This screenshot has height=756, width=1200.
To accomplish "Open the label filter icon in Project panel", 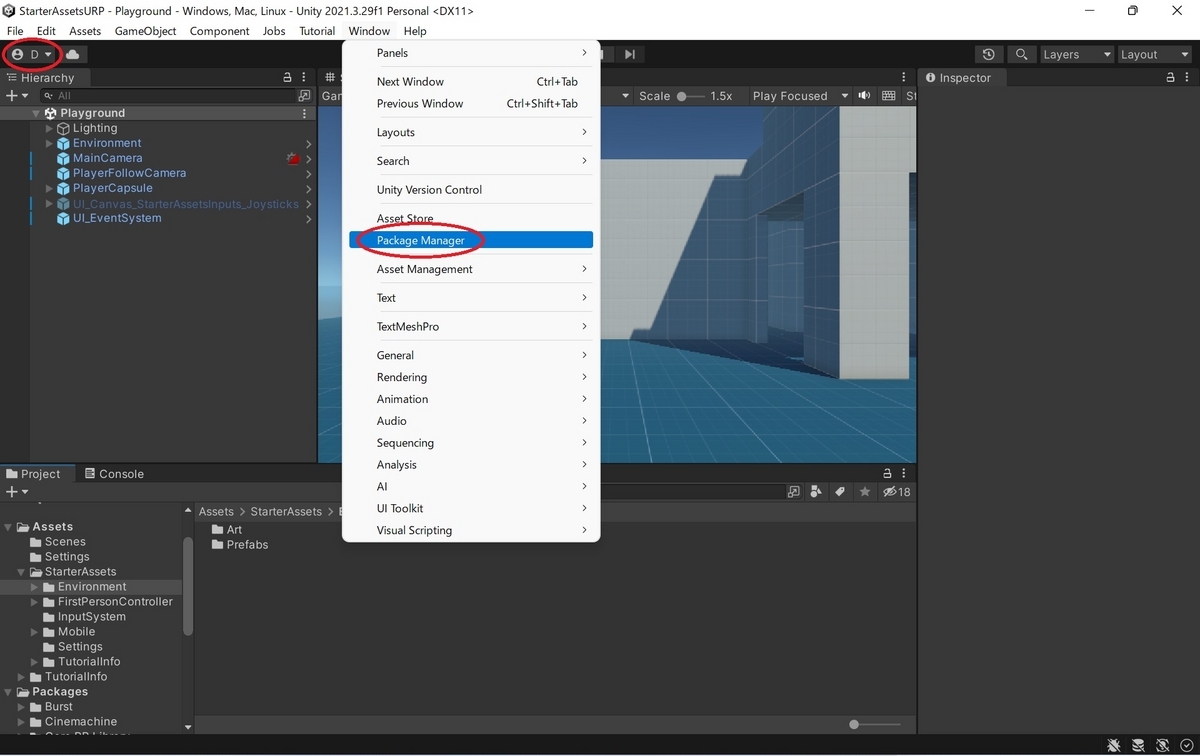I will (x=839, y=492).
